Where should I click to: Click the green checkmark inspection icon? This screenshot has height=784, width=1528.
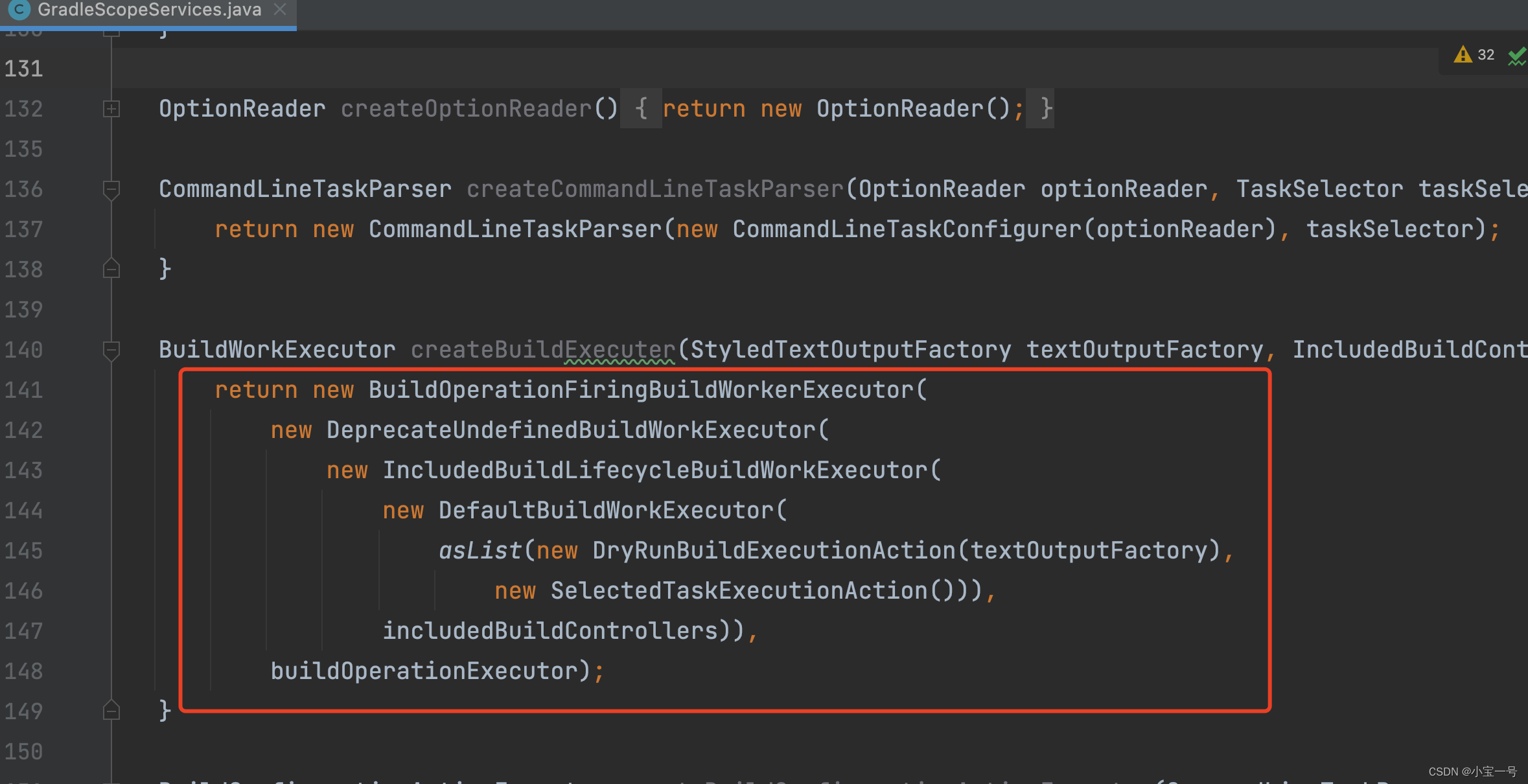[1517, 56]
